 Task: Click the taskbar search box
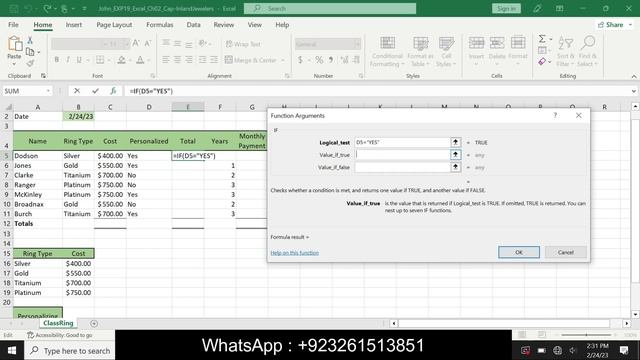pyautogui.click(x=70, y=351)
